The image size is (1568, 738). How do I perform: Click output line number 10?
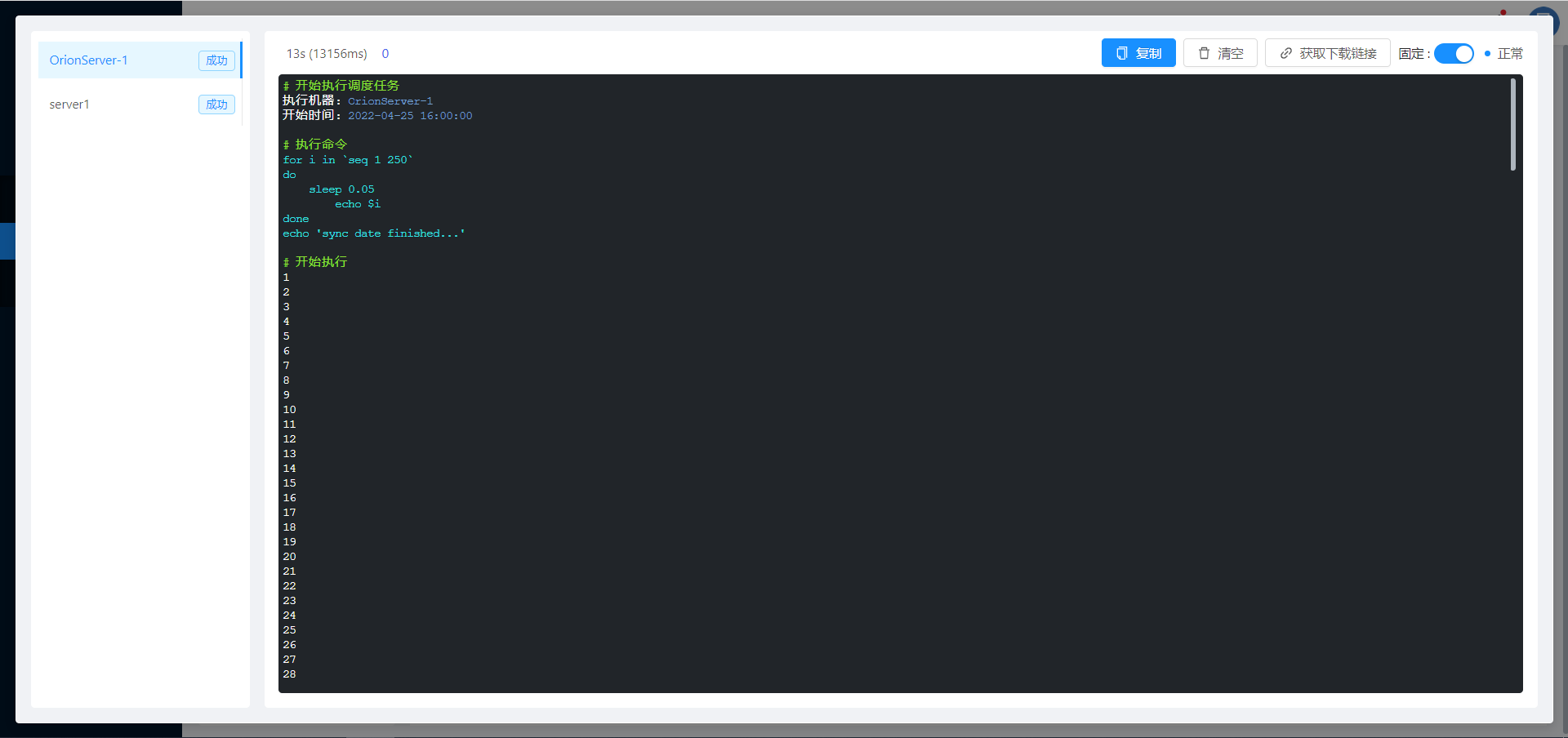(x=290, y=410)
